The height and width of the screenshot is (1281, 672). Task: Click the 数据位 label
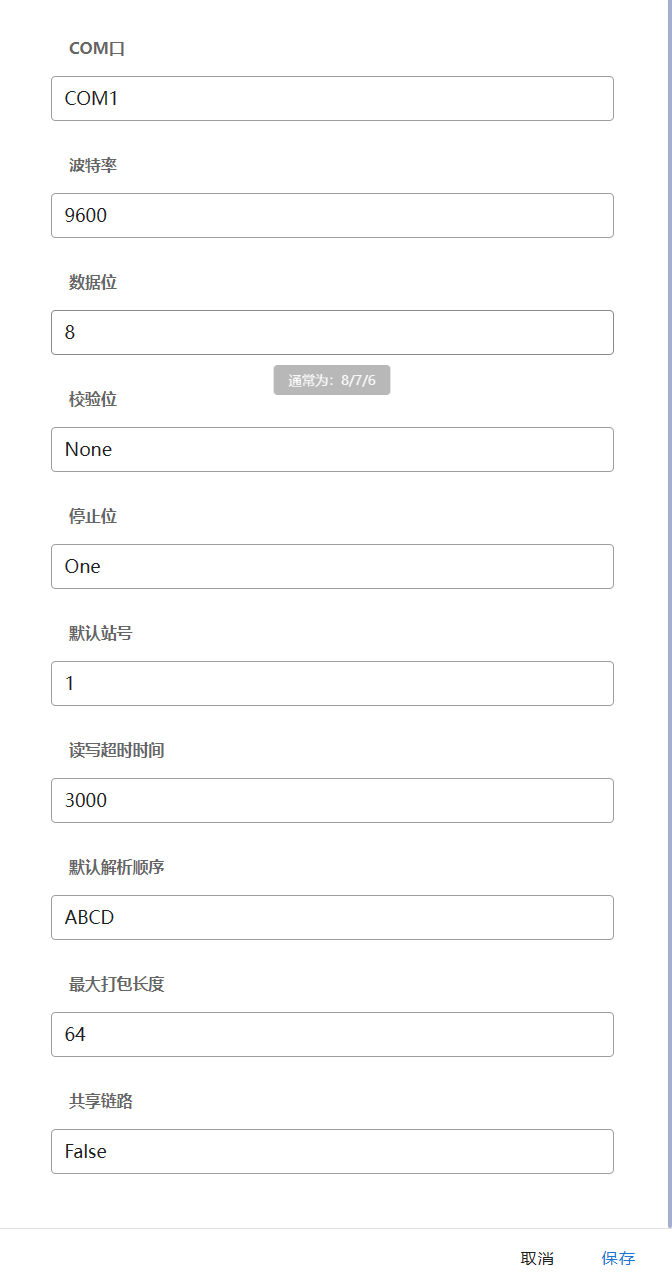pyautogui.click(x=93, y=282)
